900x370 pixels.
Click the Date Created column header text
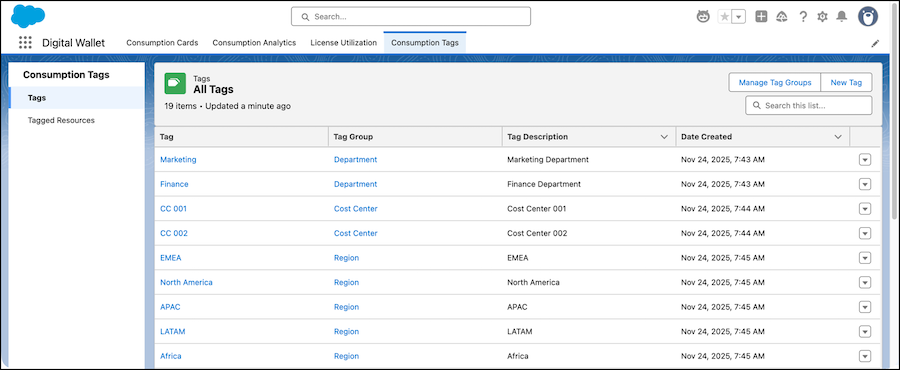pos(706,137)
